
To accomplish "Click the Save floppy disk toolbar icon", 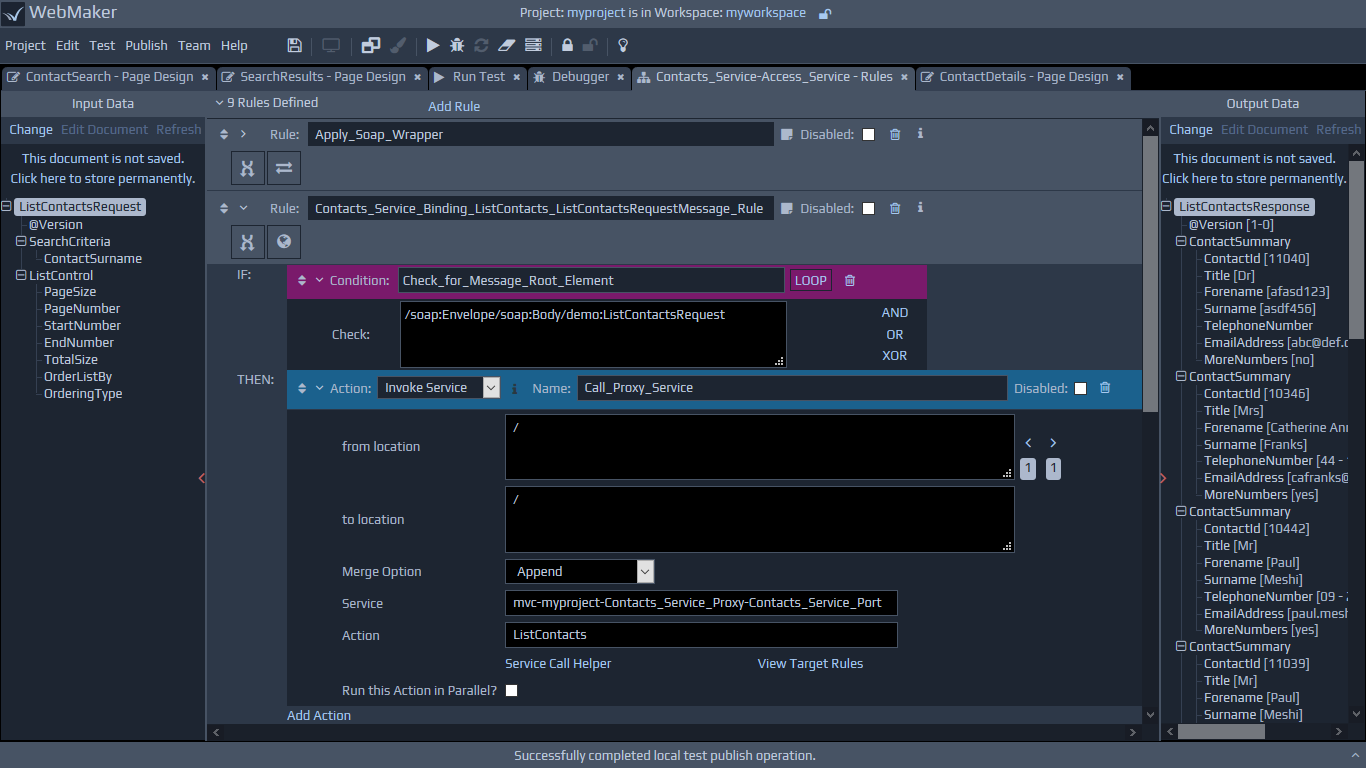I will tap(294, 45).
